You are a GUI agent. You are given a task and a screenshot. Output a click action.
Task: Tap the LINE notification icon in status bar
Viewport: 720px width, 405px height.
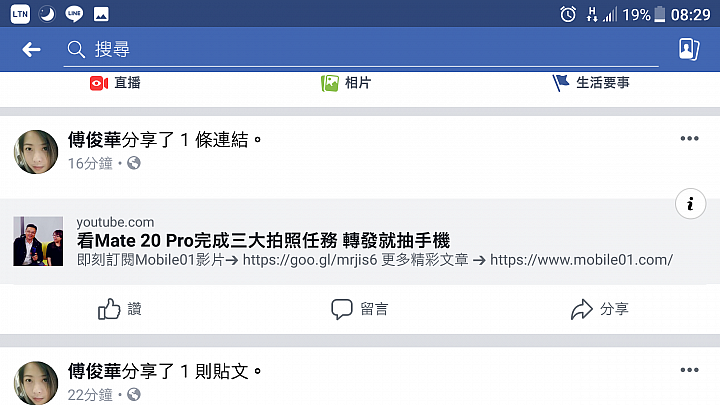(74, 14)
